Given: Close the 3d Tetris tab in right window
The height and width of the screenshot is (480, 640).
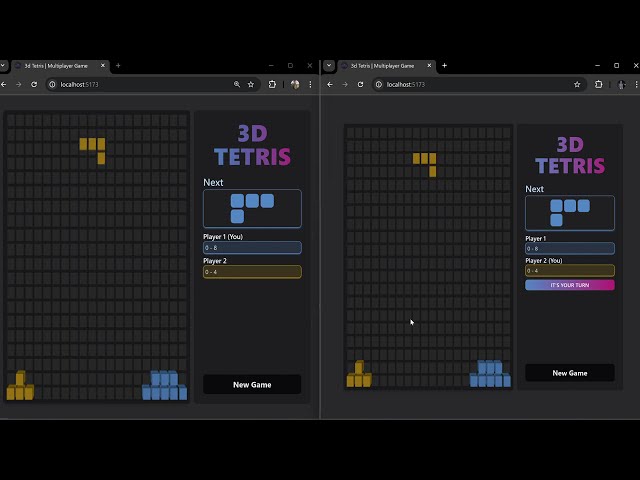Looking at the screenshot, I should [429, 65].
